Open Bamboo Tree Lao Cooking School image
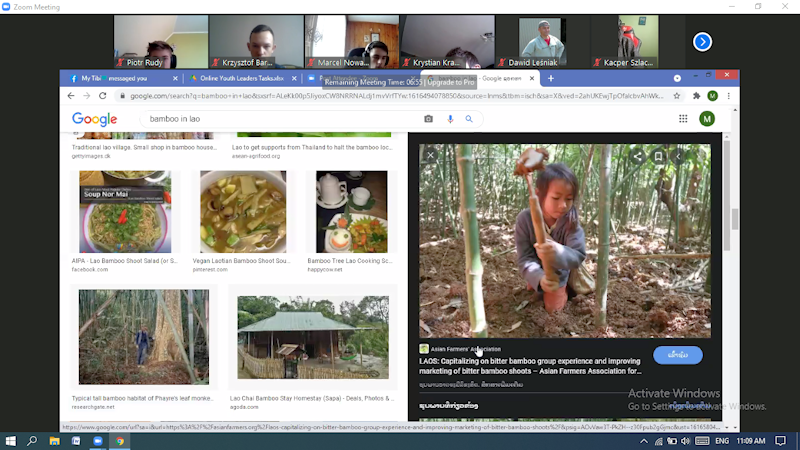 [352, 211]
